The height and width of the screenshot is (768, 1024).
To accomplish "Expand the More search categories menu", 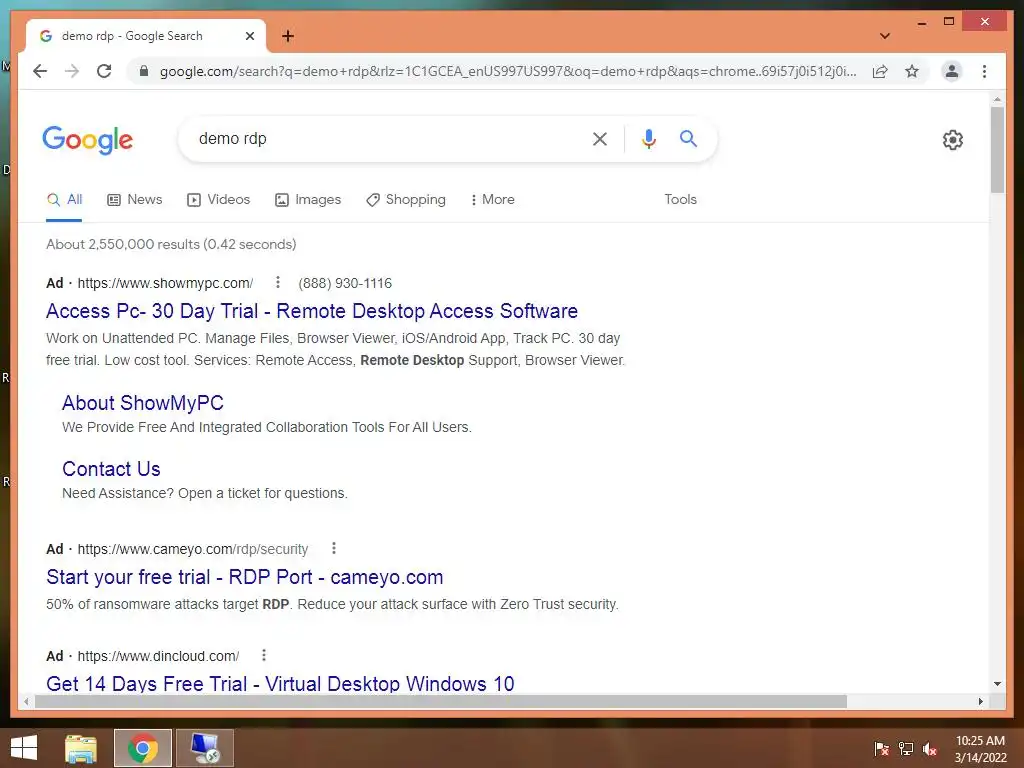I will pyautogui.click(x=492, y=200).
